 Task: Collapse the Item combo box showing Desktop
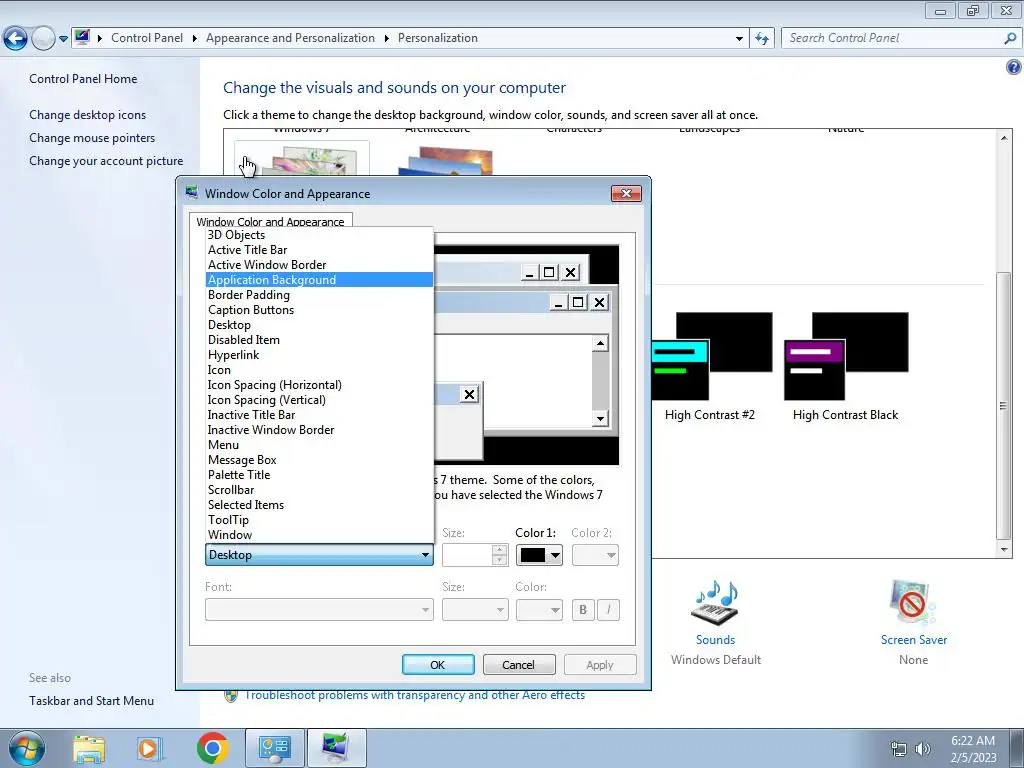319,555
